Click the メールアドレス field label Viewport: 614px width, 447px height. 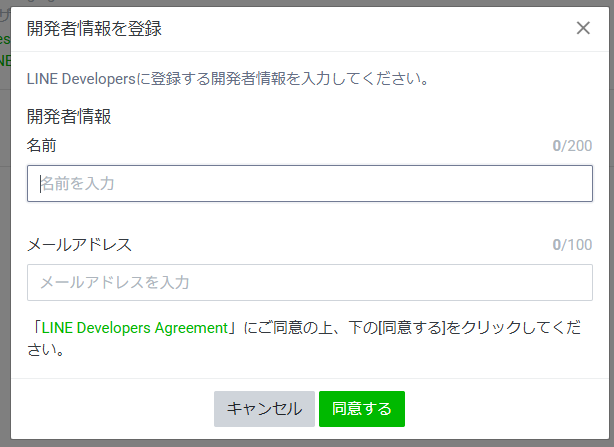tap(79, 245)
